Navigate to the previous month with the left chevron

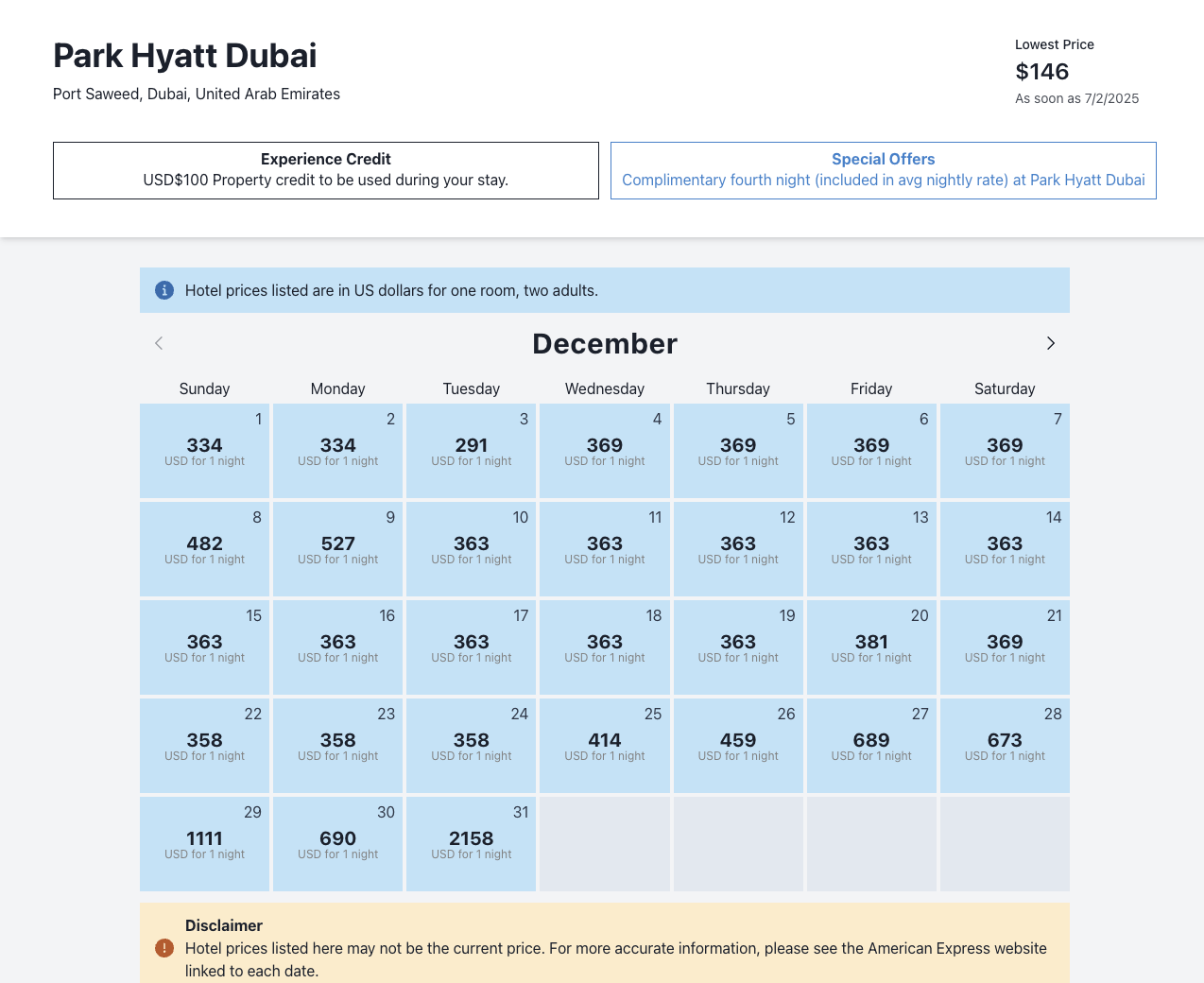(158, 343)
